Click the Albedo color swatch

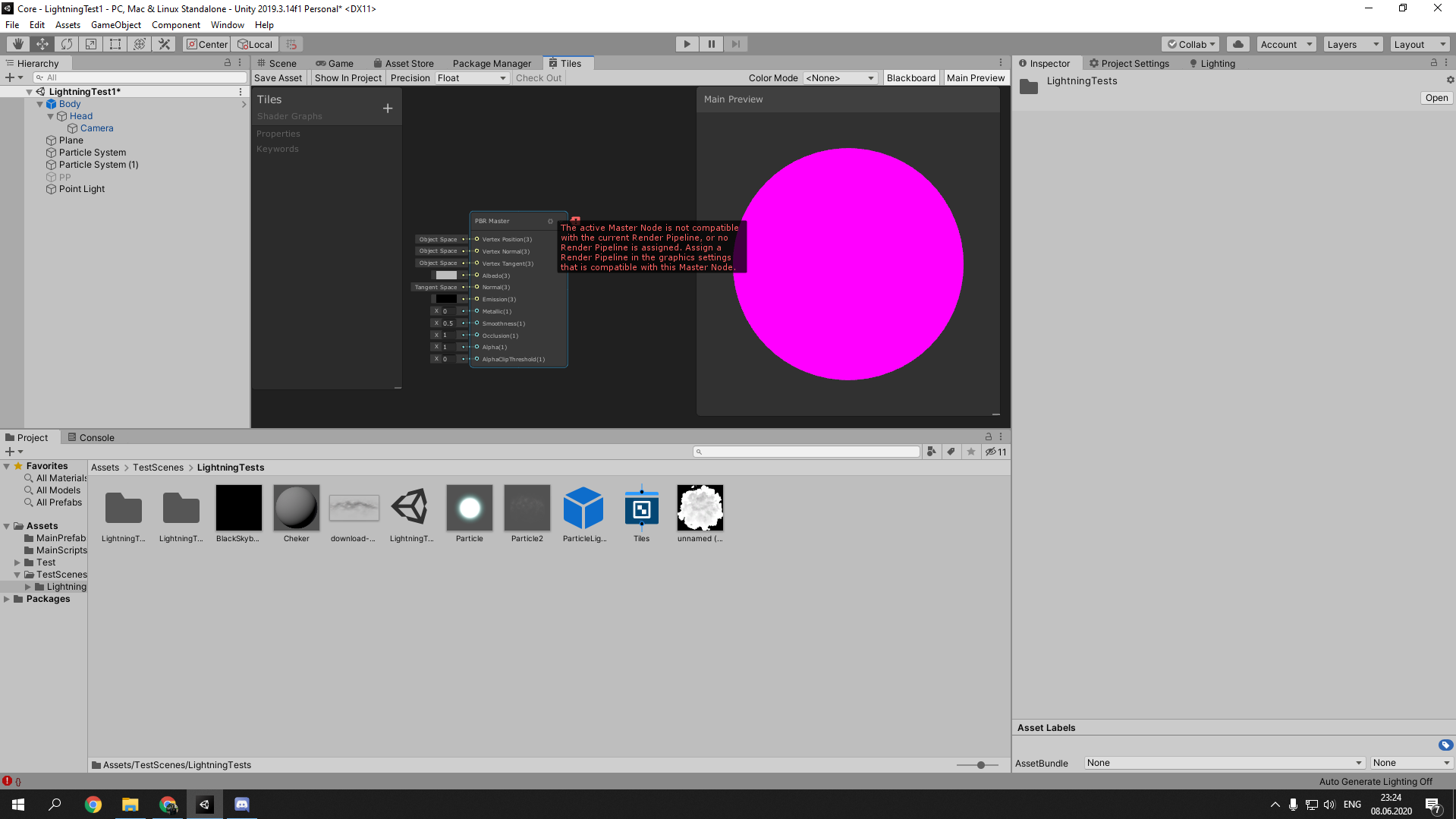coord(446,276)
